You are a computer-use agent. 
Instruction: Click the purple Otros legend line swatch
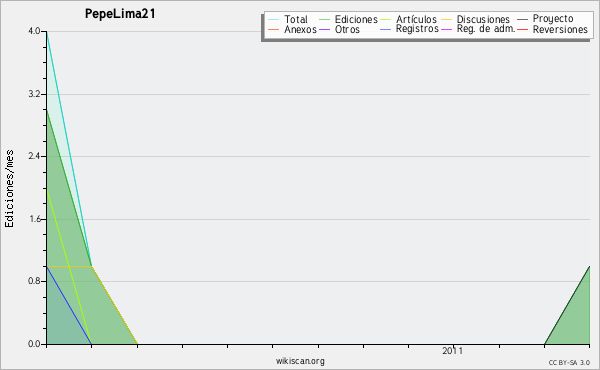[324, 29]
